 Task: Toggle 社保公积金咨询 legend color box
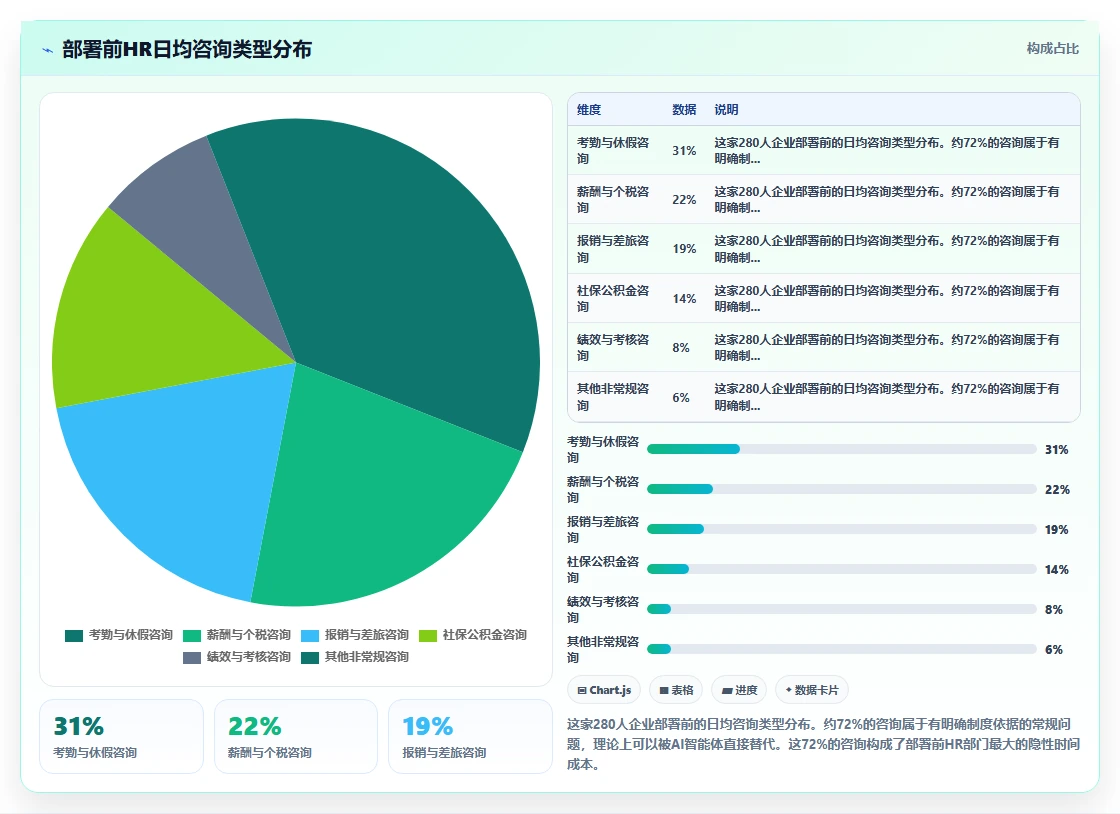pos(428,635)
